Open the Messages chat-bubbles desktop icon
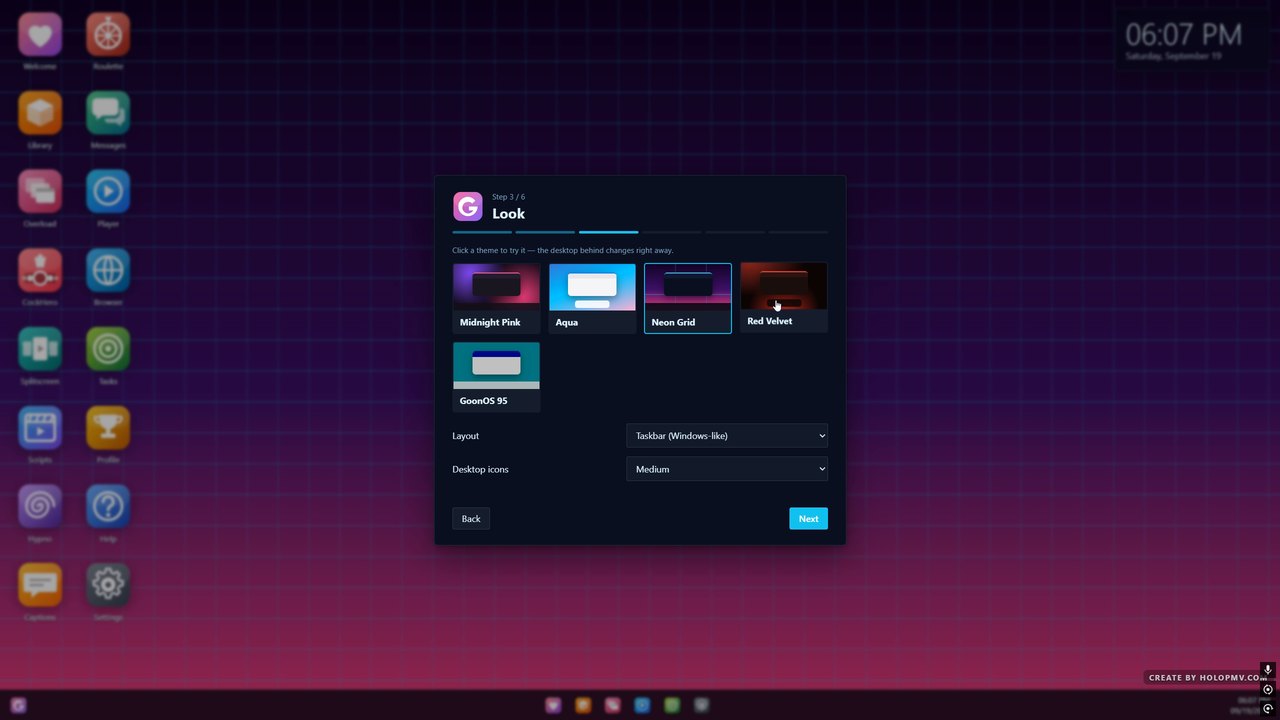This screenshot has width=1280, height=720. point(108,113)
